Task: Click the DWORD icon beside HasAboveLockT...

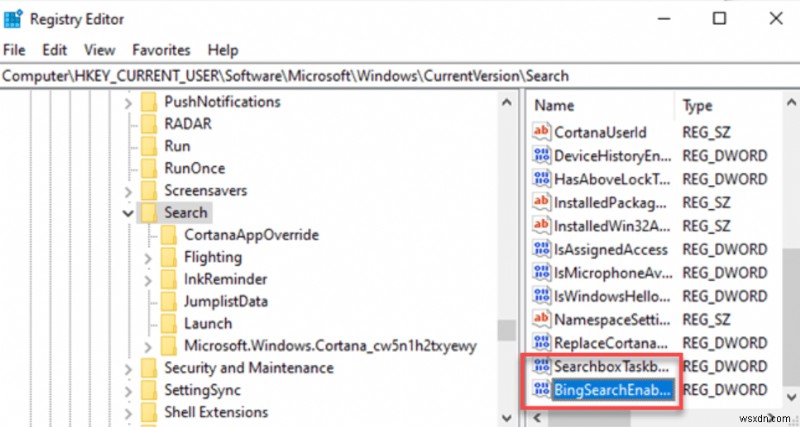Action: pyautogui.click(x=541, y=179)
